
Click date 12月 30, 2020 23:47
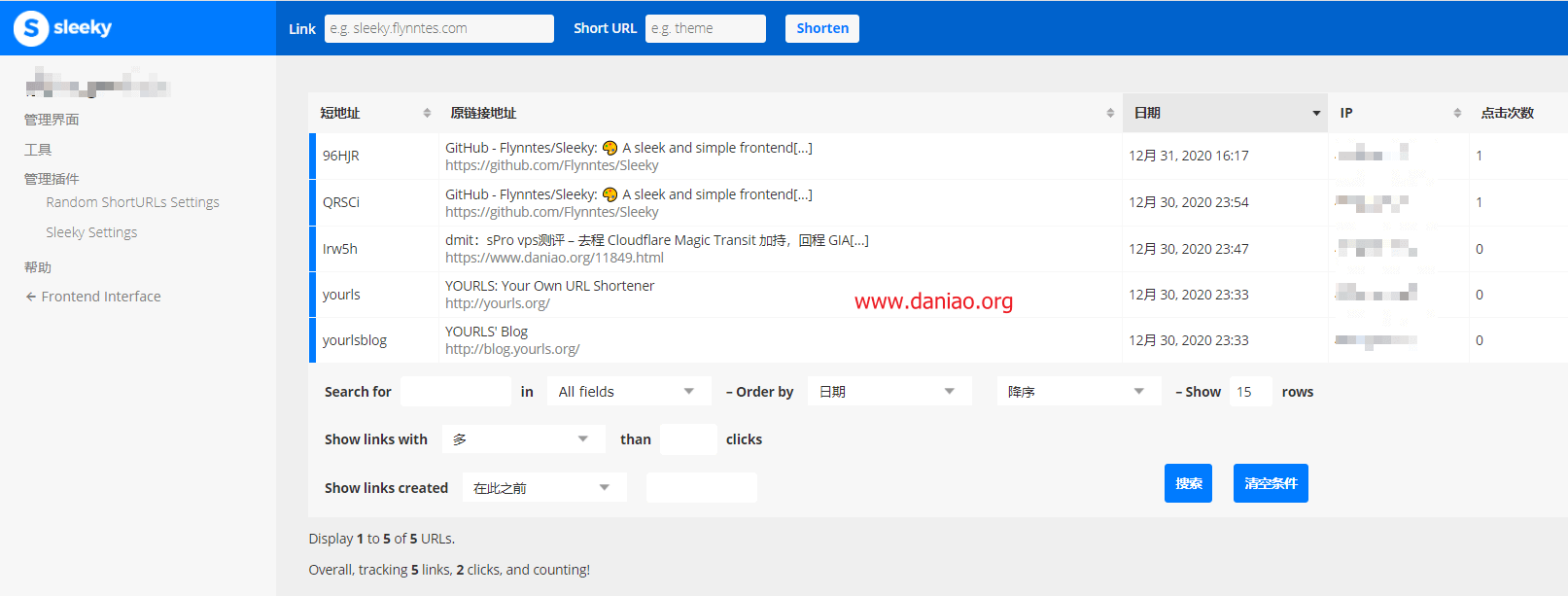1189,249
